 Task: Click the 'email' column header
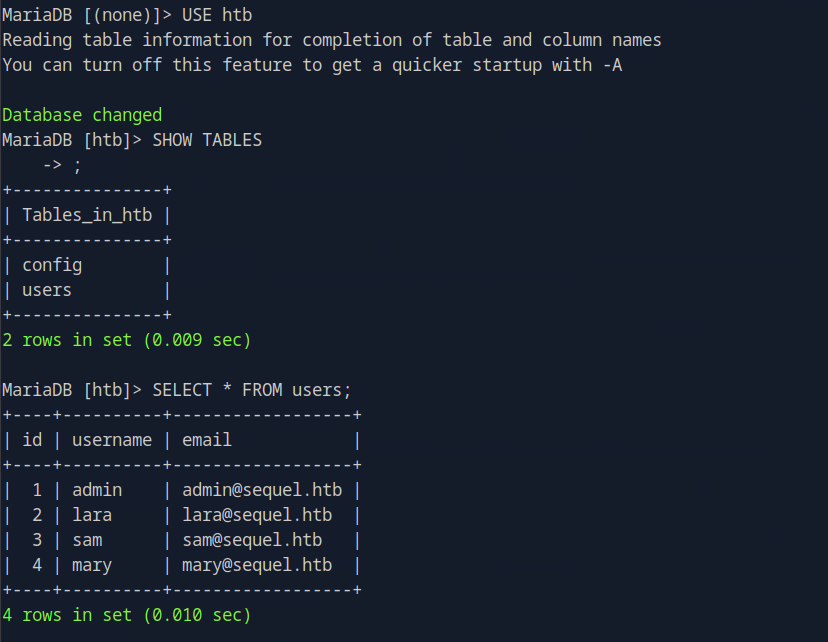click(207, 440)
